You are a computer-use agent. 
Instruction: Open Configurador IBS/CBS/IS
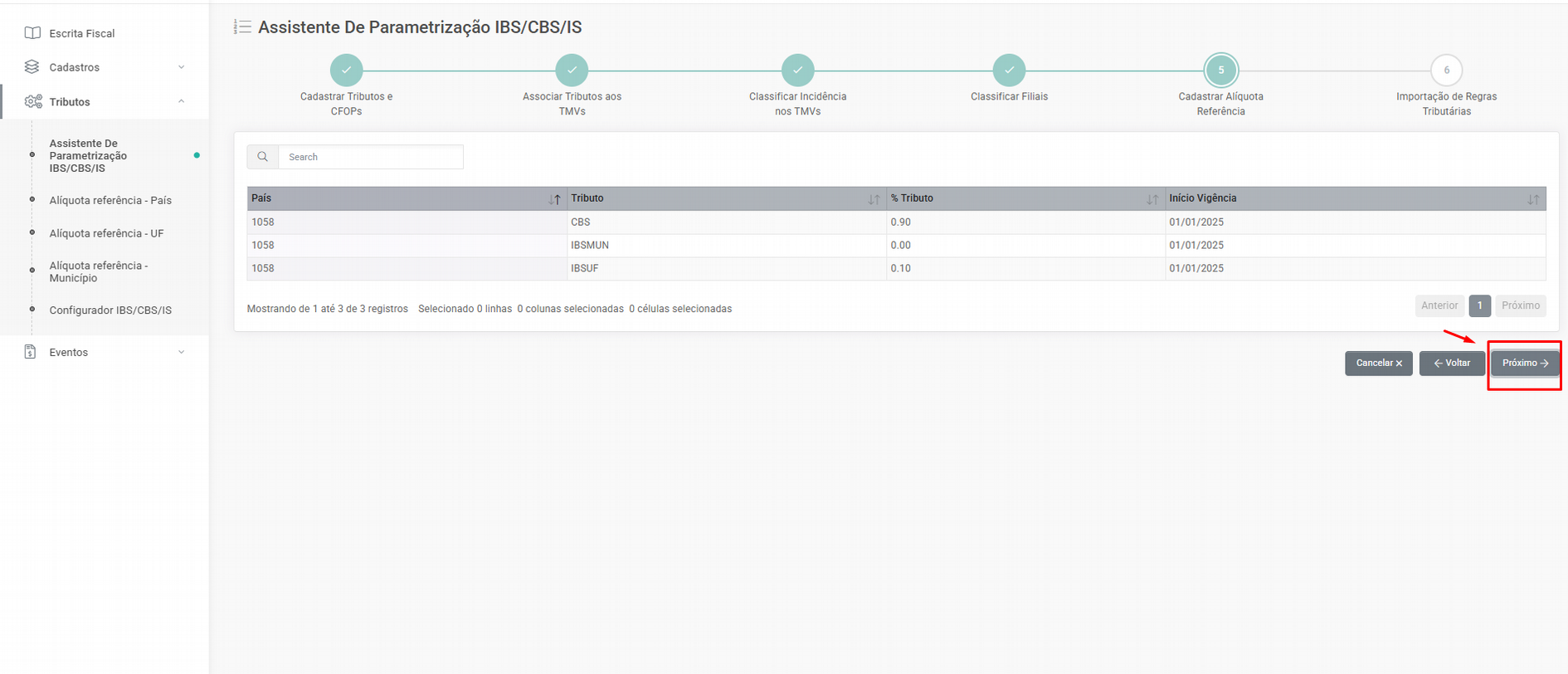[x=110, y=310]
